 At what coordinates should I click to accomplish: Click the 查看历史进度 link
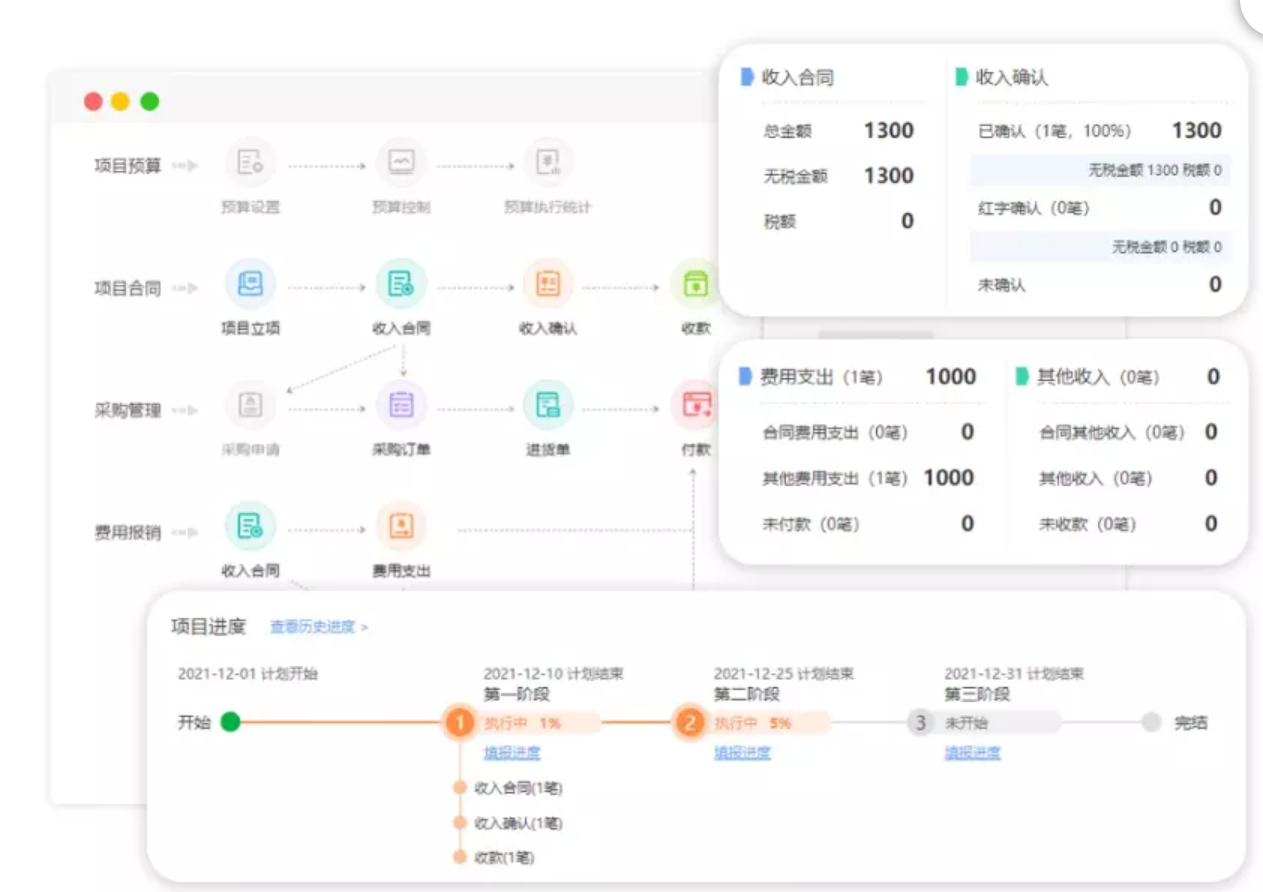tap(318, 627)
